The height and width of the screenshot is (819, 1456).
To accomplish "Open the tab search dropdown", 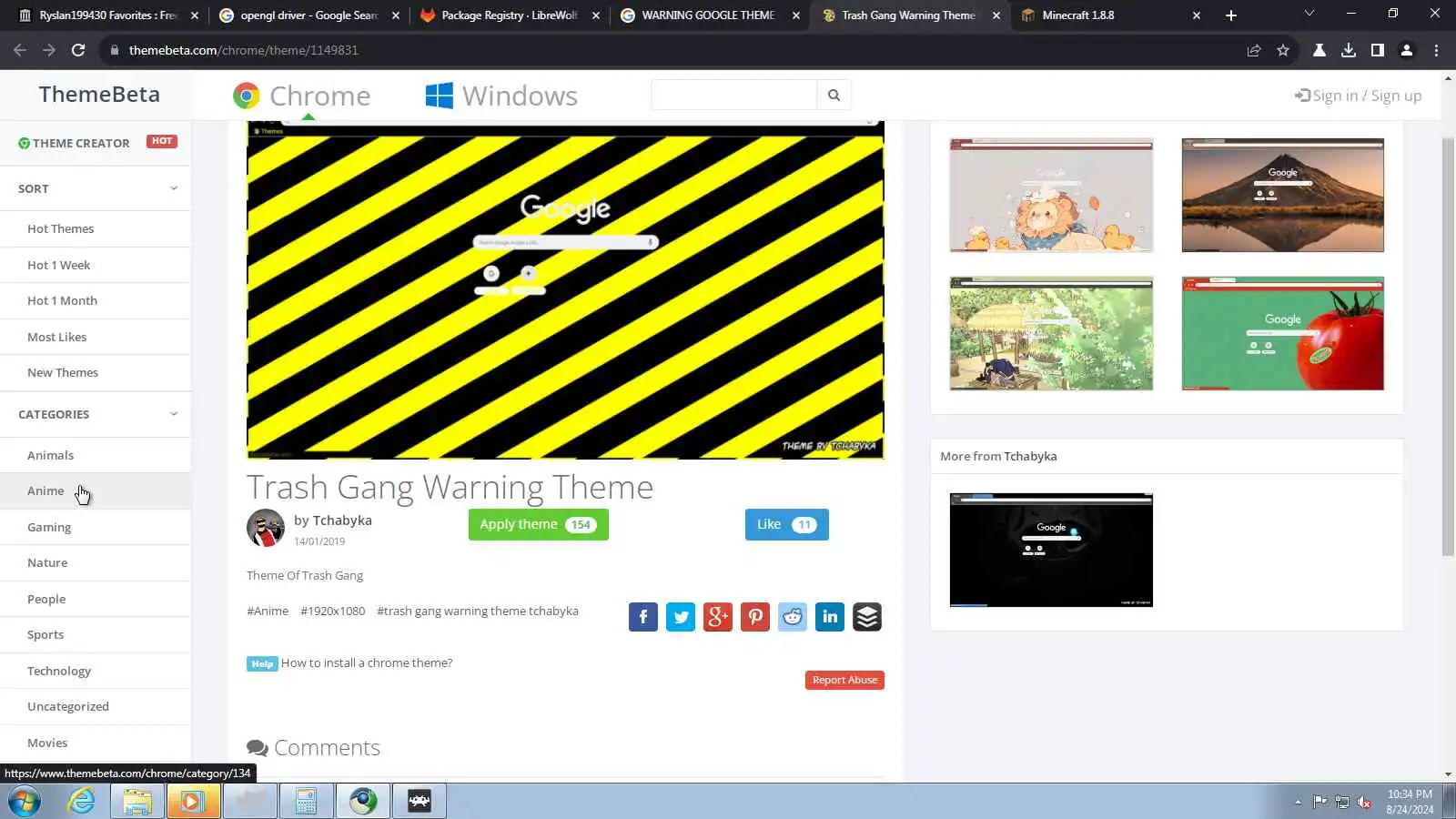I will click(x=1309, y=14).
